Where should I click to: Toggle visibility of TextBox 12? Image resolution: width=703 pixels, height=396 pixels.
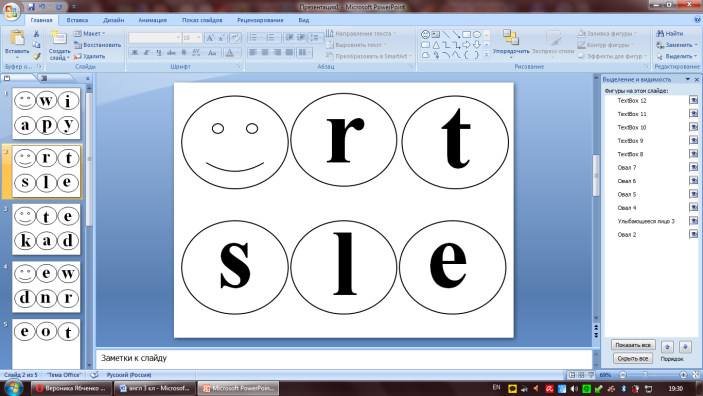coord(693,100)
